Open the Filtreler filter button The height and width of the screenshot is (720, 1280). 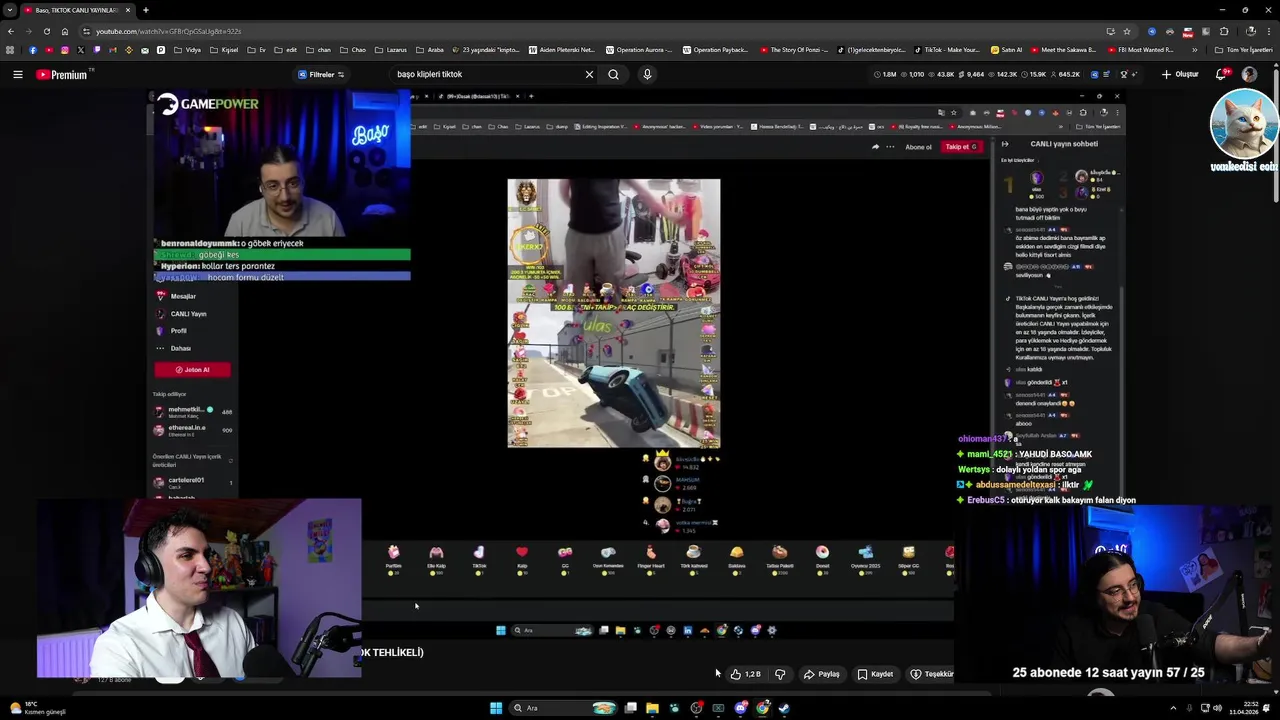[x=321, y=74]
